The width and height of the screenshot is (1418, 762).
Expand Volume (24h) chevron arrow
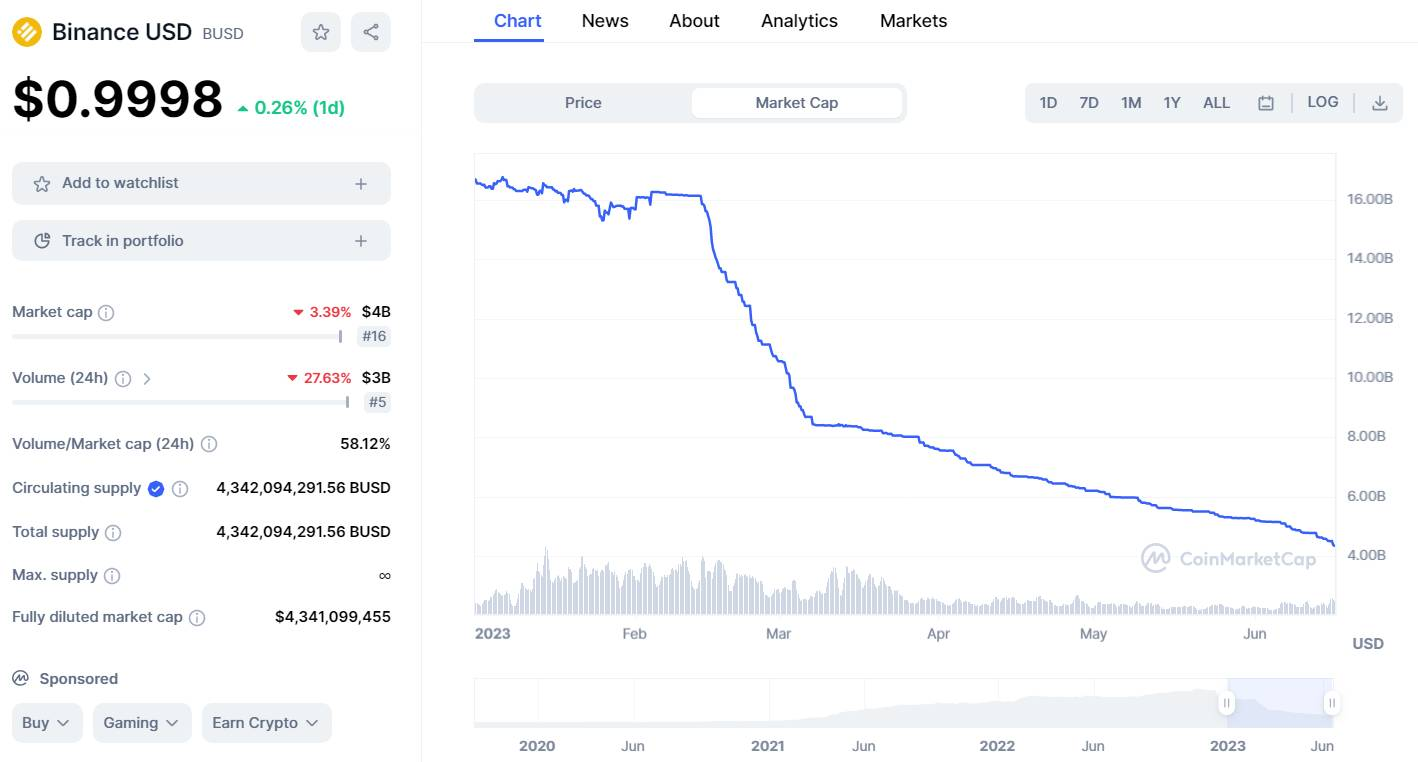click(x=147, y=379)
